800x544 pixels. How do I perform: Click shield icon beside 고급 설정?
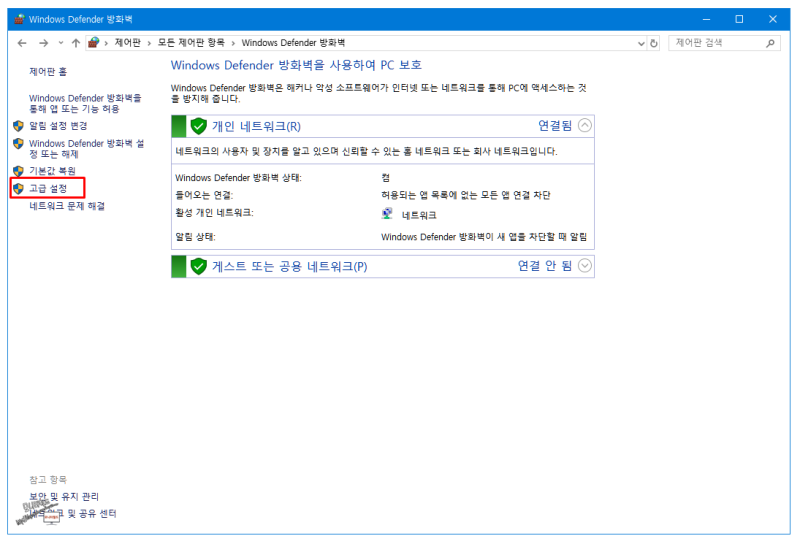tap(18, 188)
